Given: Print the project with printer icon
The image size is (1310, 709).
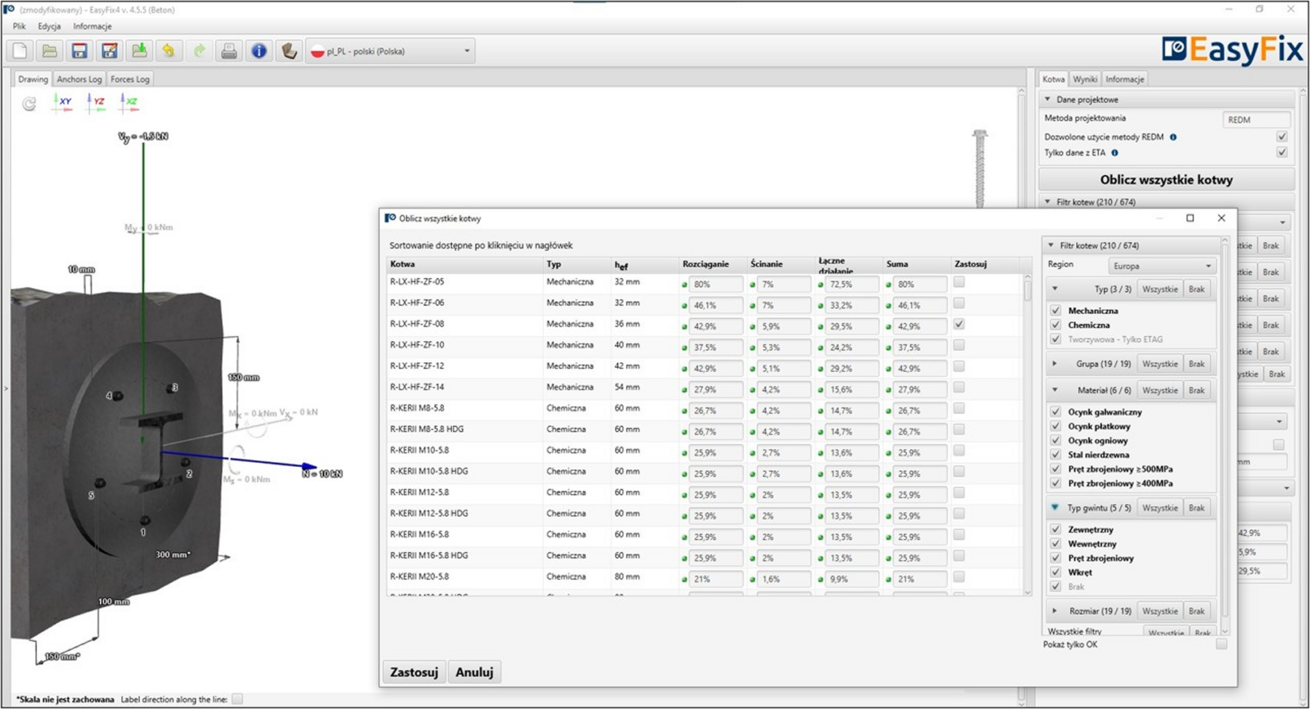Looking at the screenshot, I should pos(229,51).
